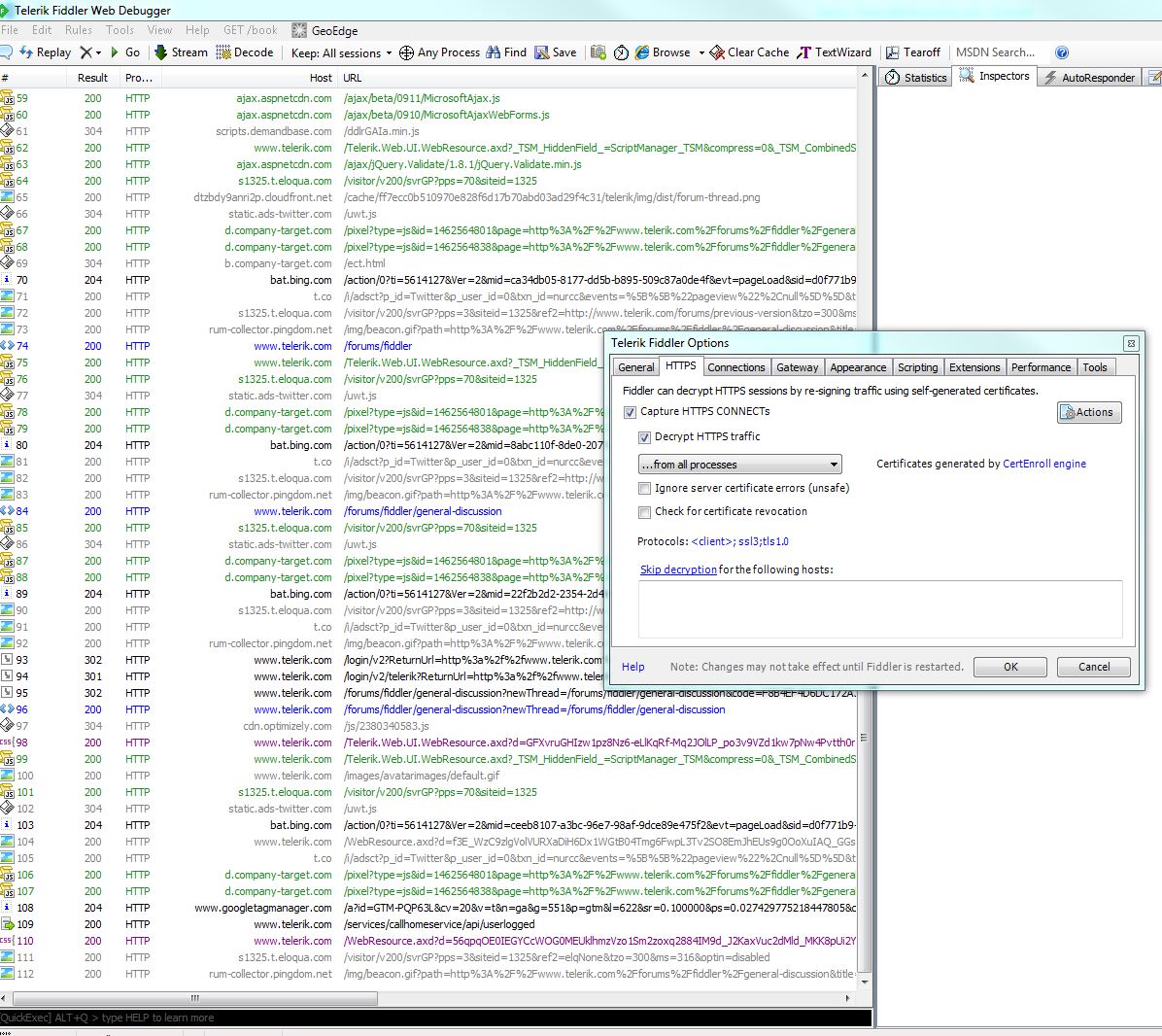Open Find sessions with binoculars icon
This screenshot has width=1162, height=1036.
coord(494,52)
